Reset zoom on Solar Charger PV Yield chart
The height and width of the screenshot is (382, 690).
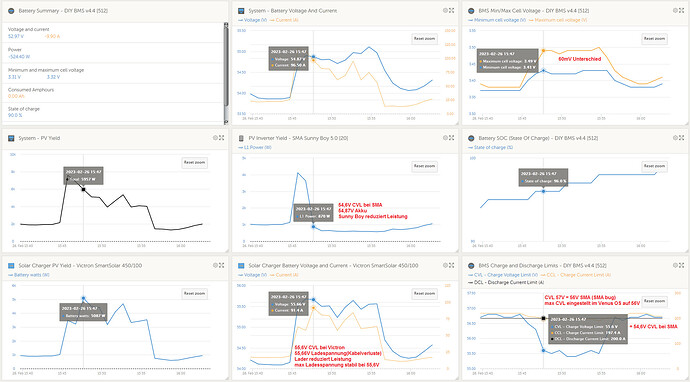[194, 294]
